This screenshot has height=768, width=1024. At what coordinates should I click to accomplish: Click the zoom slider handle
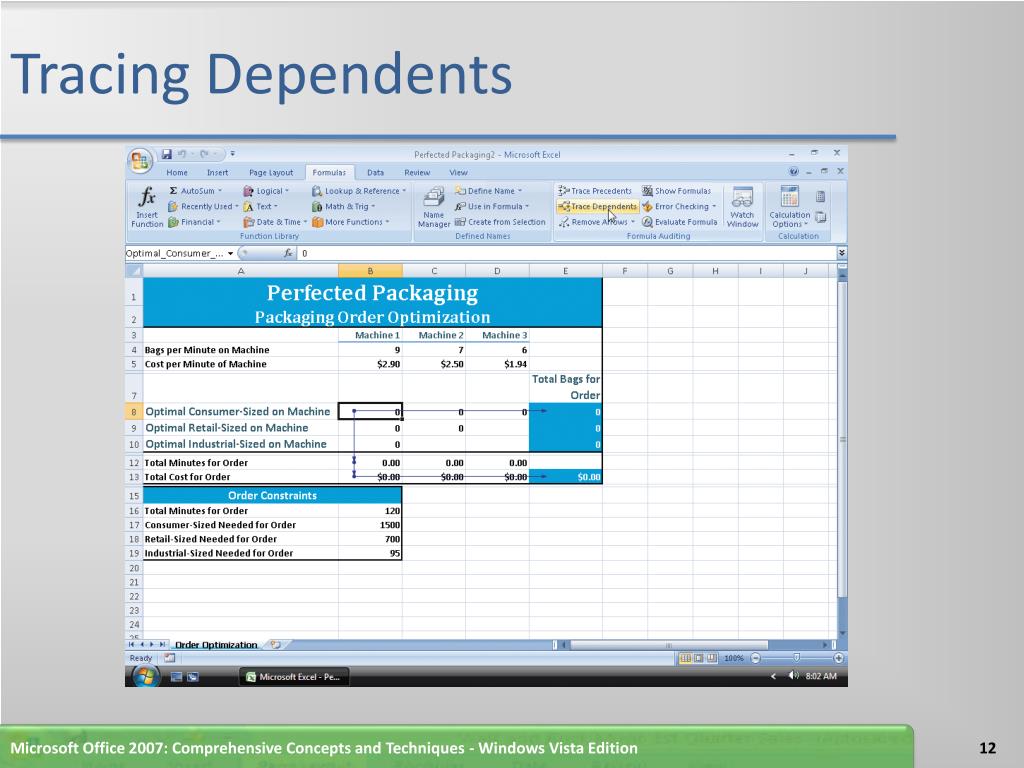tap(797, 658)
